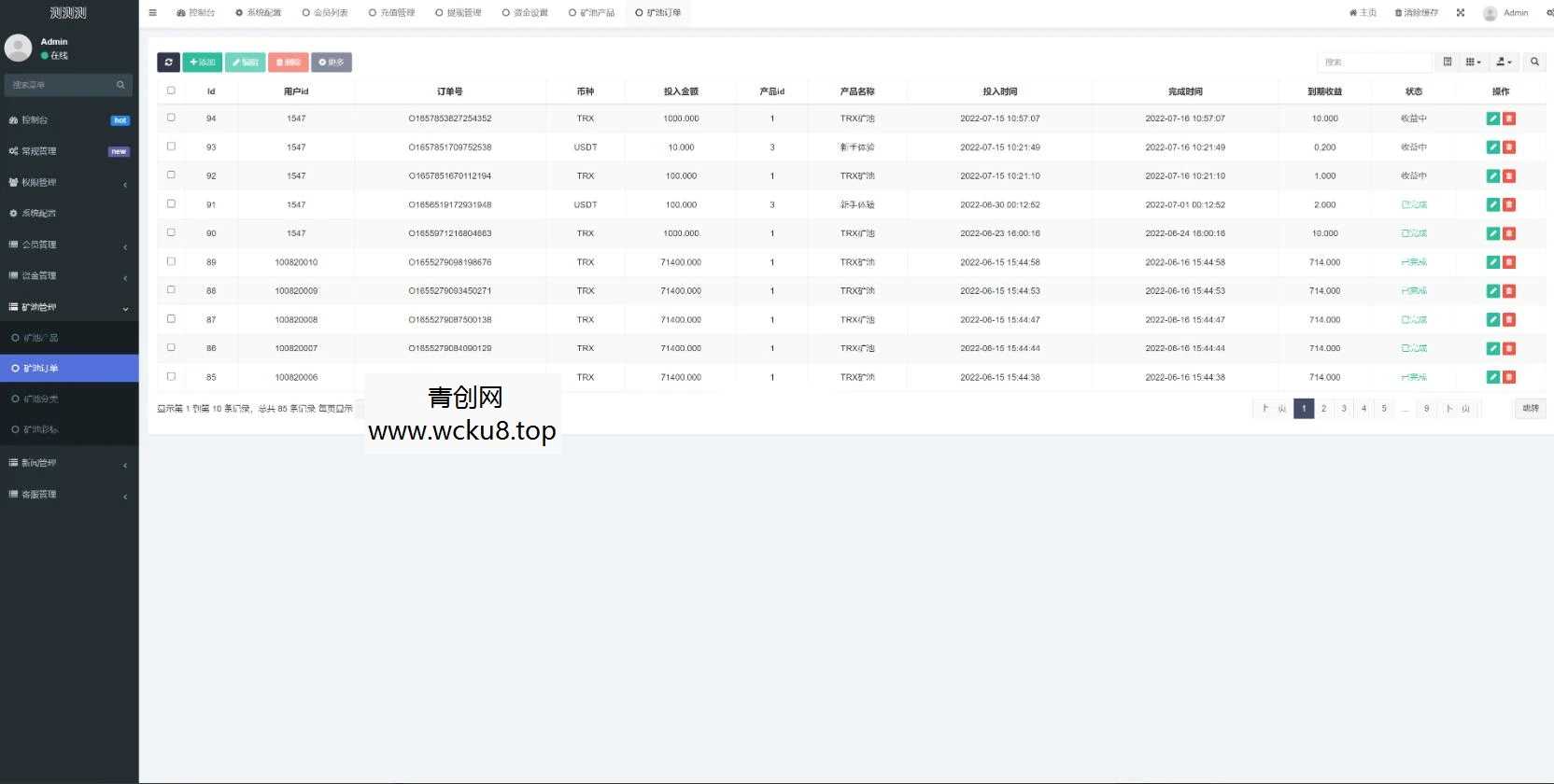Image resolution: width=1554 pixels, height=784 pixels.
Task: Collapse the sidebar with hamburger icon
Action: pos(152,13)
